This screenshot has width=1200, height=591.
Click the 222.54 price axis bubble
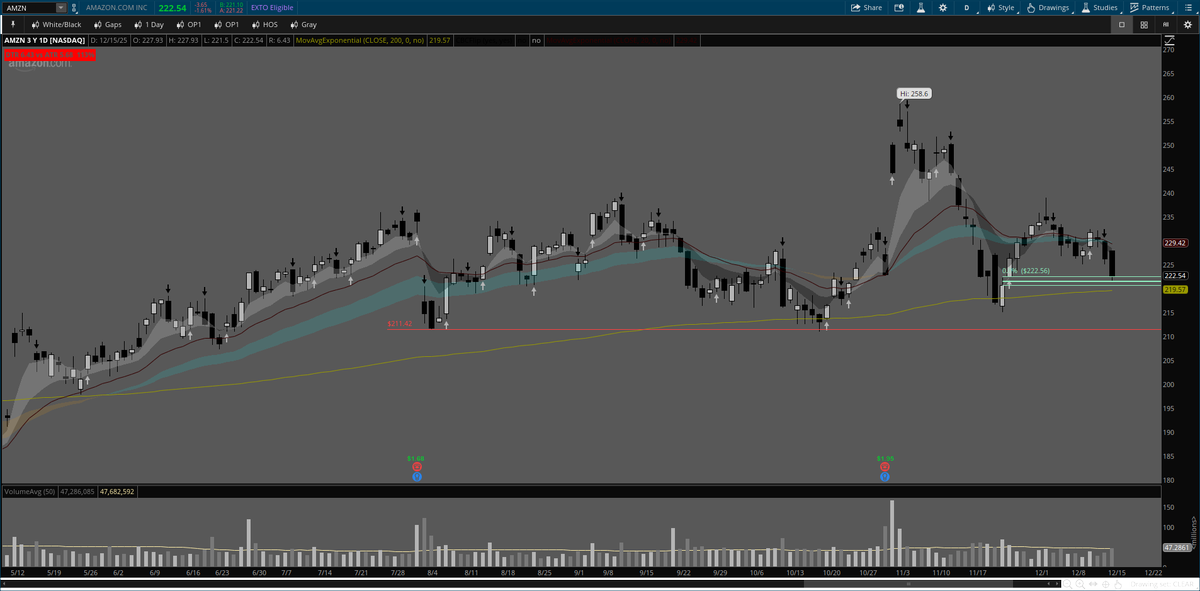tap(1175, 275)
